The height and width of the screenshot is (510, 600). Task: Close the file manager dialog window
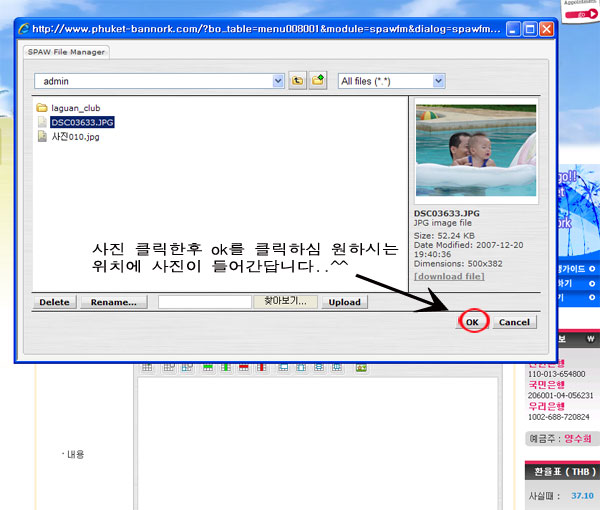pyautogui.click(x=546, y=30)
